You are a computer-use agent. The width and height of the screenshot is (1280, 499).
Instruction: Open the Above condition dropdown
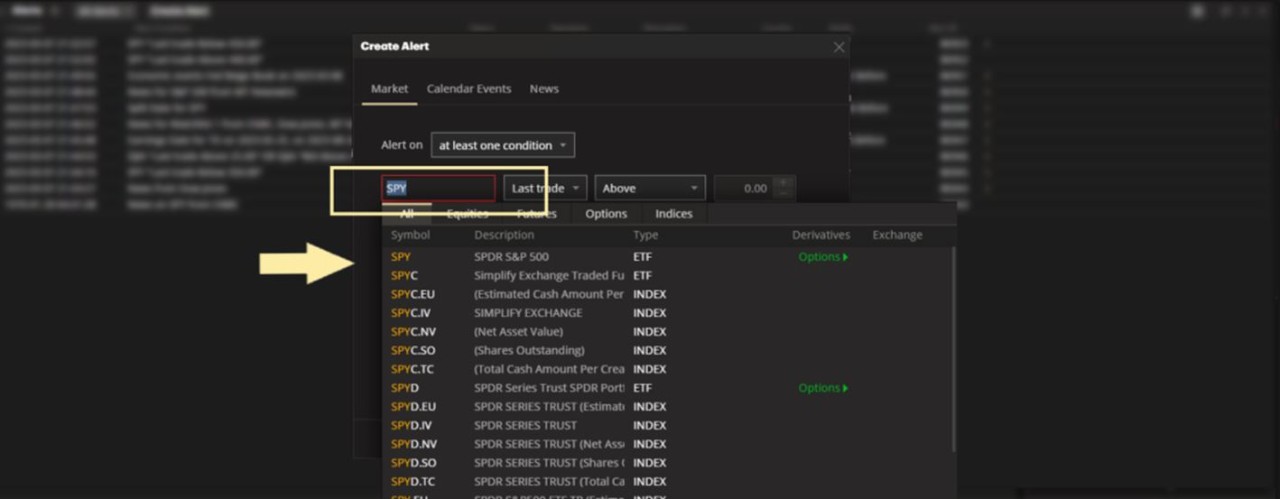pyautogui.click(x=650, y=188)
